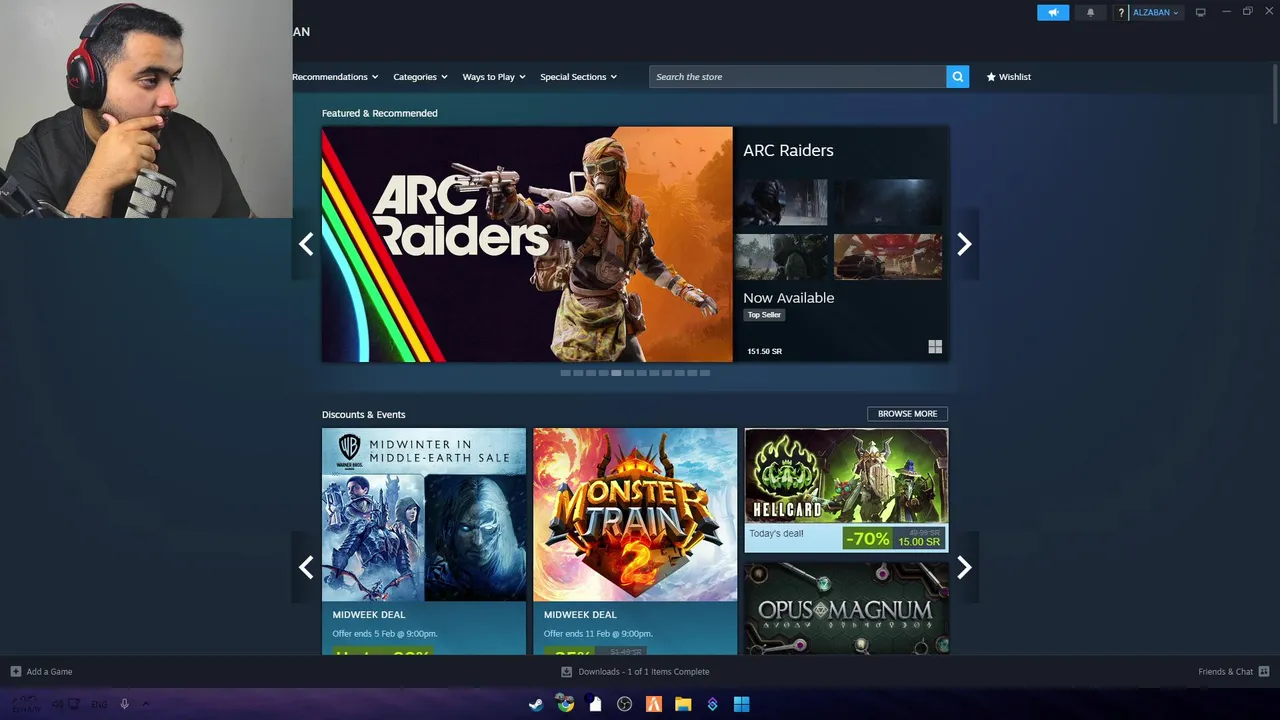Enter Big Picture mode via monitor icon

coord(1201,12)
